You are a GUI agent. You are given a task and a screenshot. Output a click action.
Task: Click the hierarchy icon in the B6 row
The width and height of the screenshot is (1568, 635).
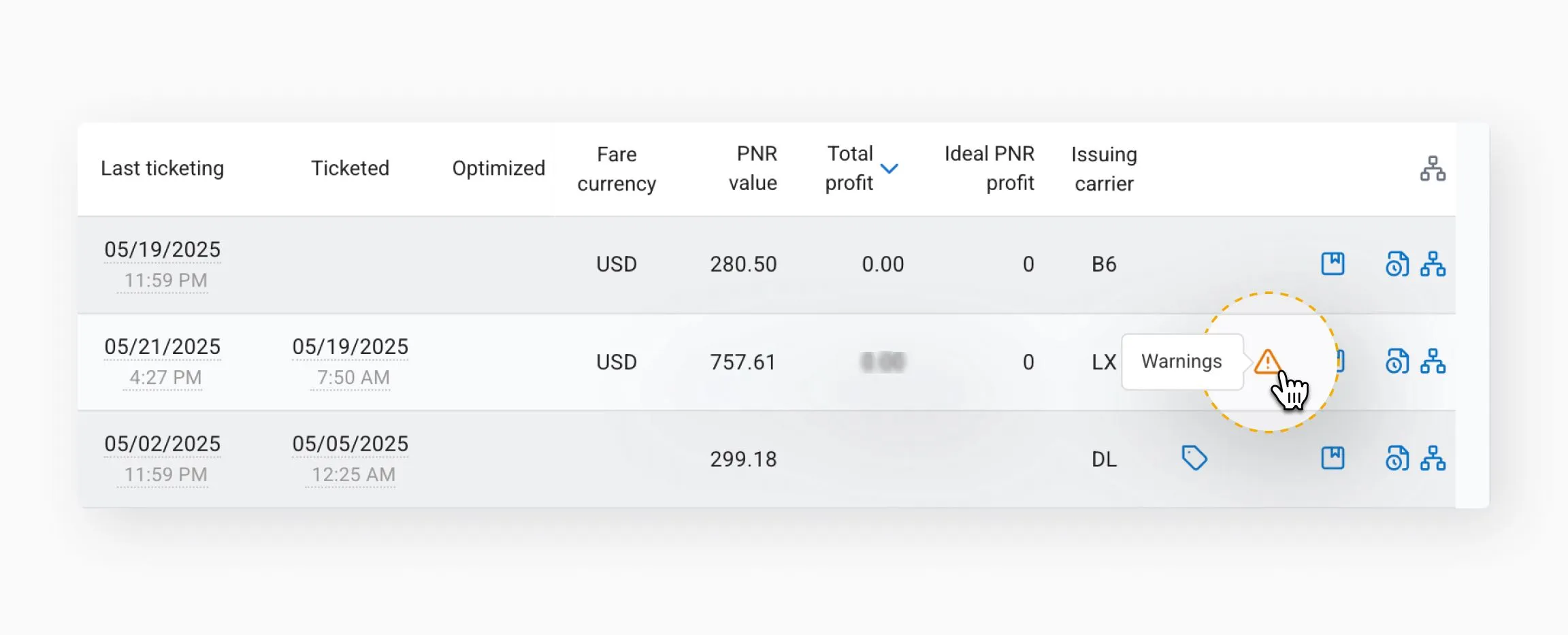1433,264
